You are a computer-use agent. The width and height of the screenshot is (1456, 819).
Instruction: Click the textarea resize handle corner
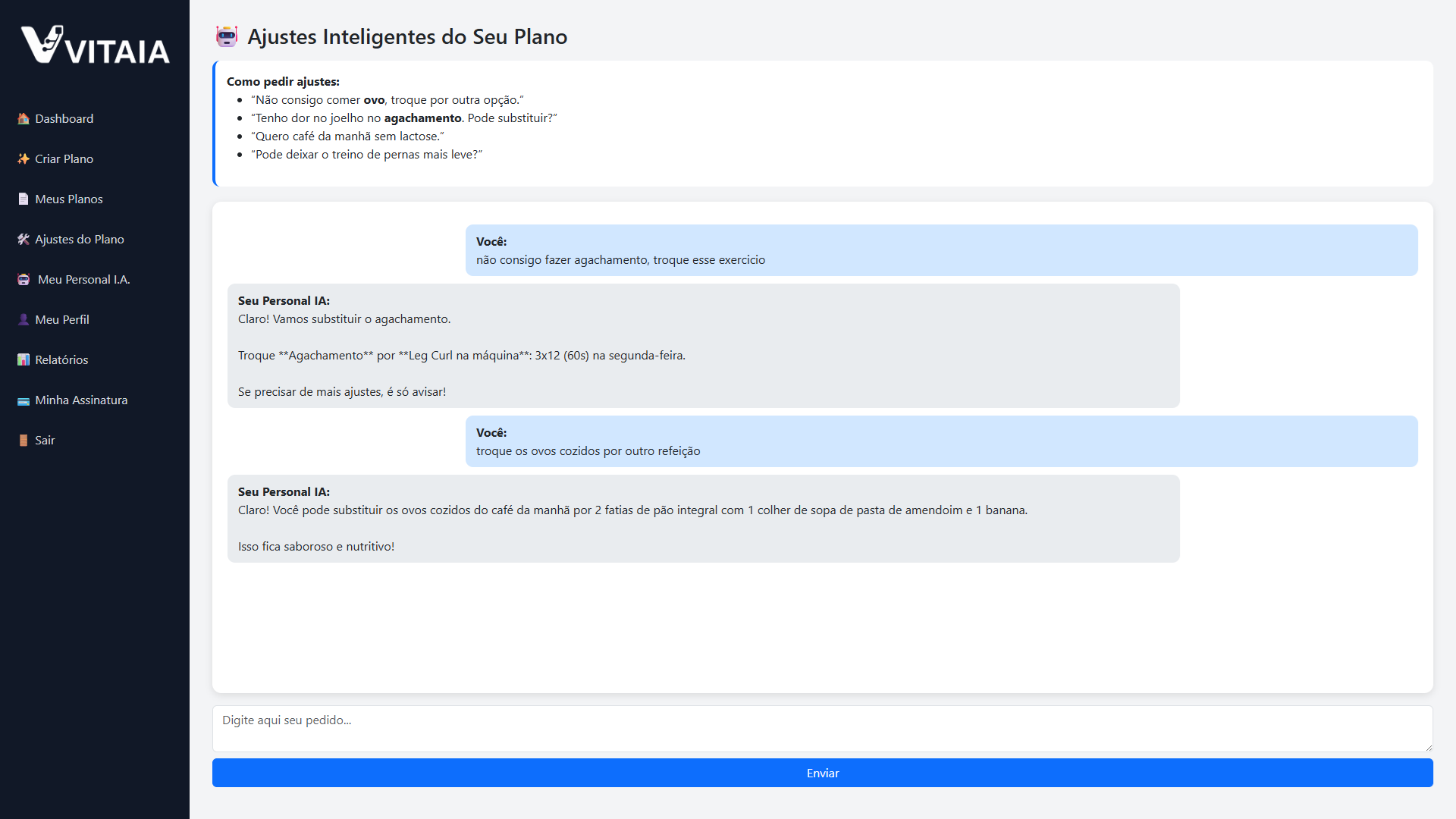pos(1428,747)
